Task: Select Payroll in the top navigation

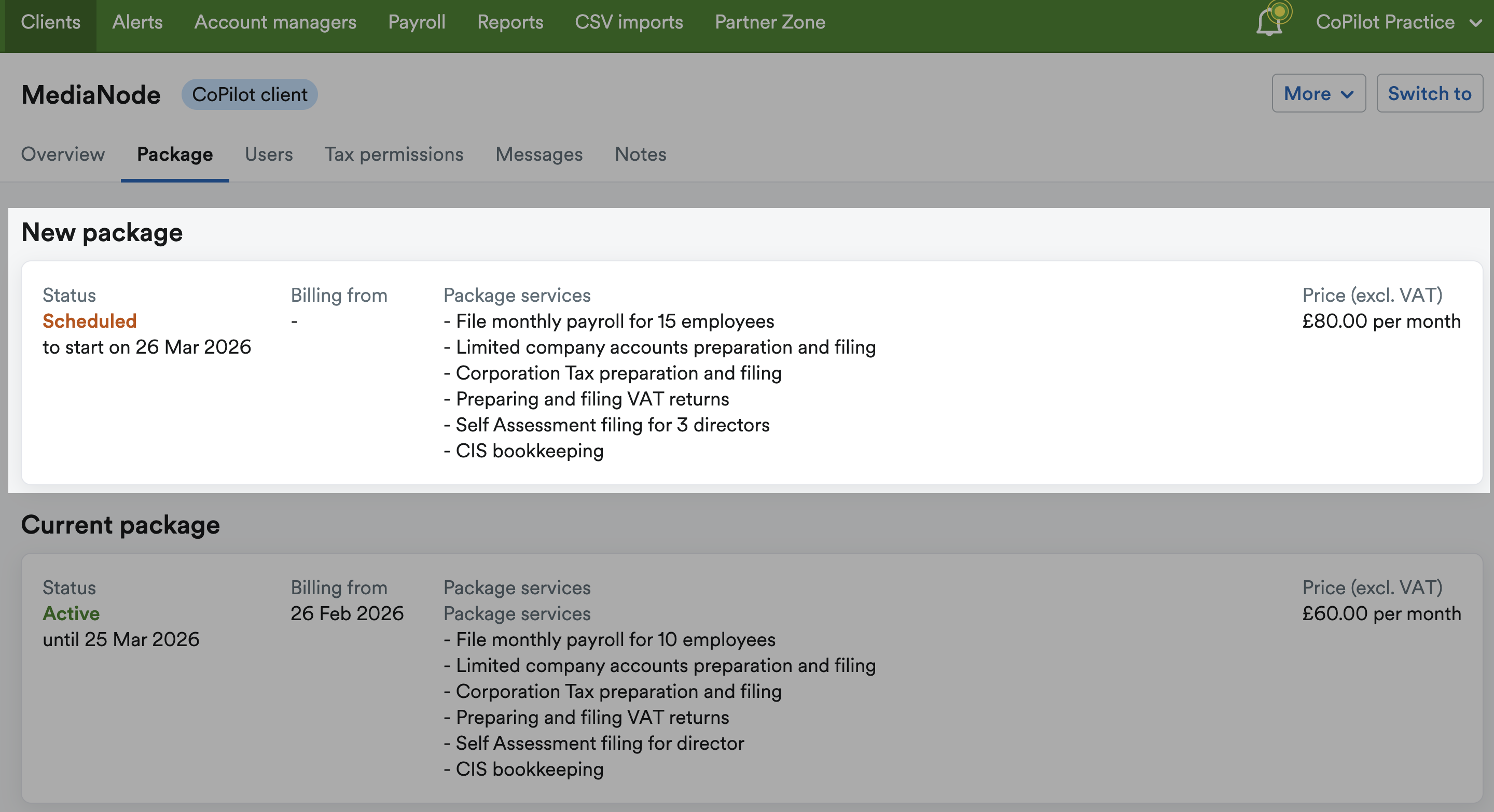Action: [417, 22]
